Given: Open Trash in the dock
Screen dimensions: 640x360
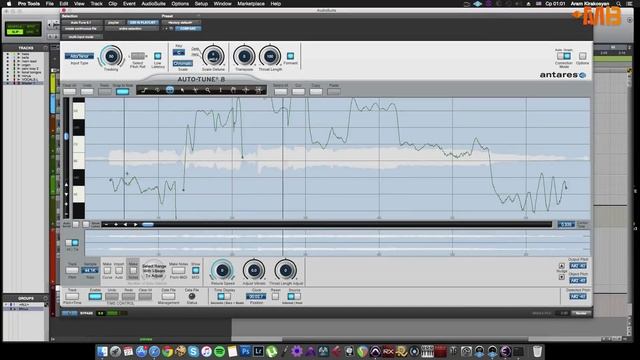Looking at the screenshot, I should (538, 351).
